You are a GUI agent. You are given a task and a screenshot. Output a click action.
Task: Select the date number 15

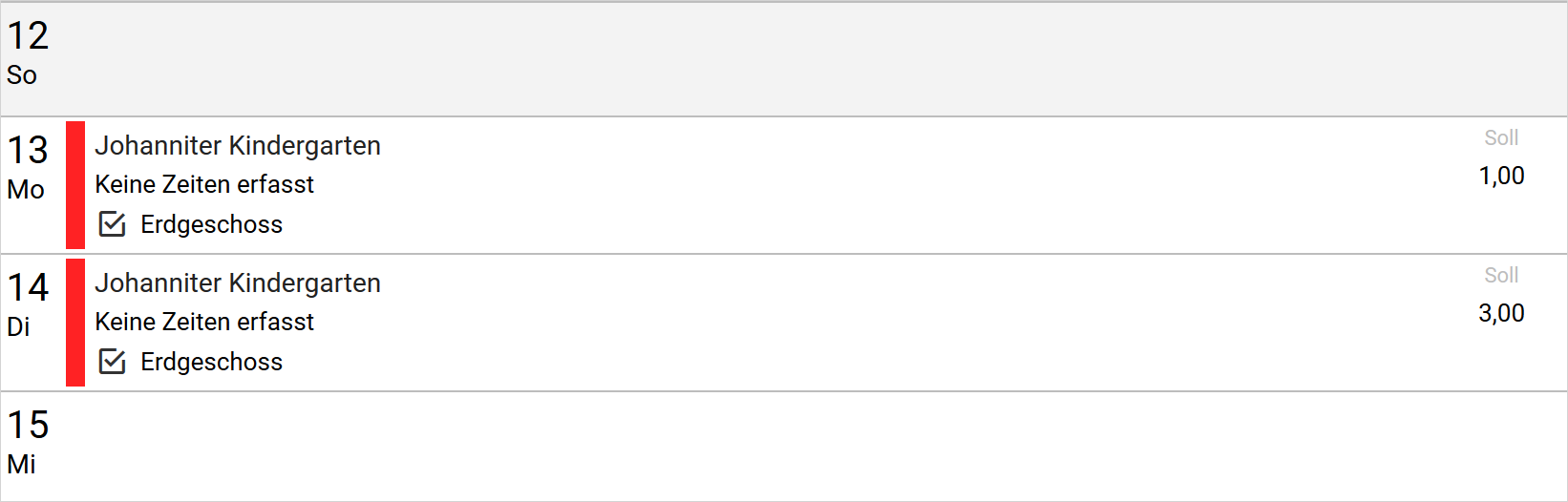(28, 426)
